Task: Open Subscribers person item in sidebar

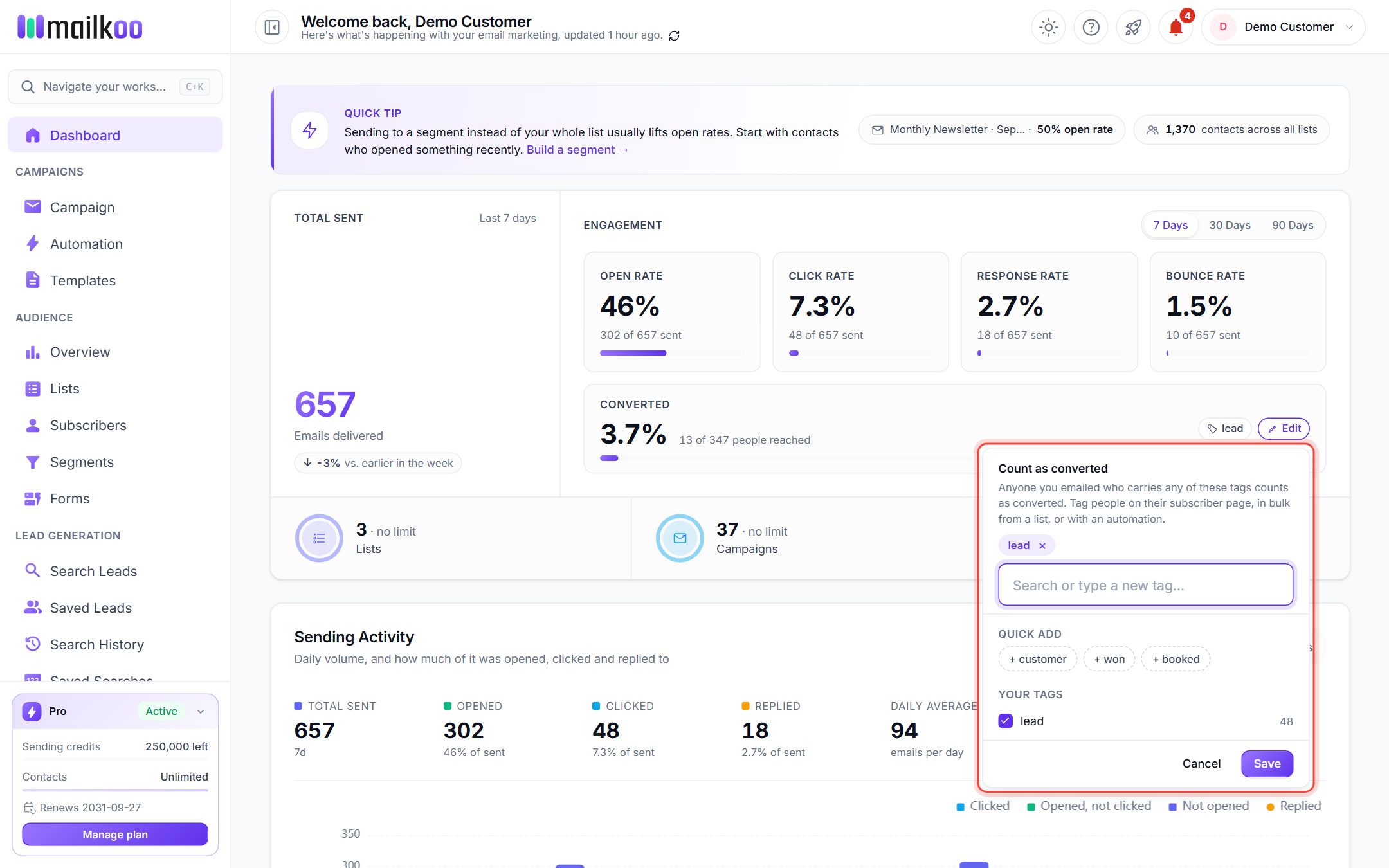Action: click(115, 425)
